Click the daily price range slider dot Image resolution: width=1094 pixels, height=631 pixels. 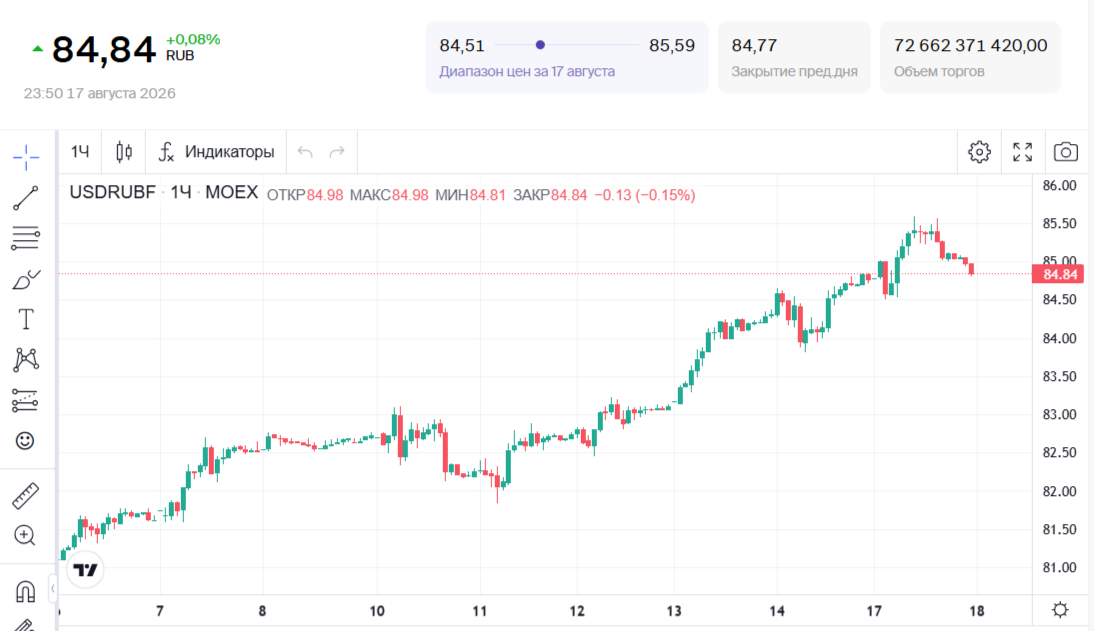click(540, 45)
